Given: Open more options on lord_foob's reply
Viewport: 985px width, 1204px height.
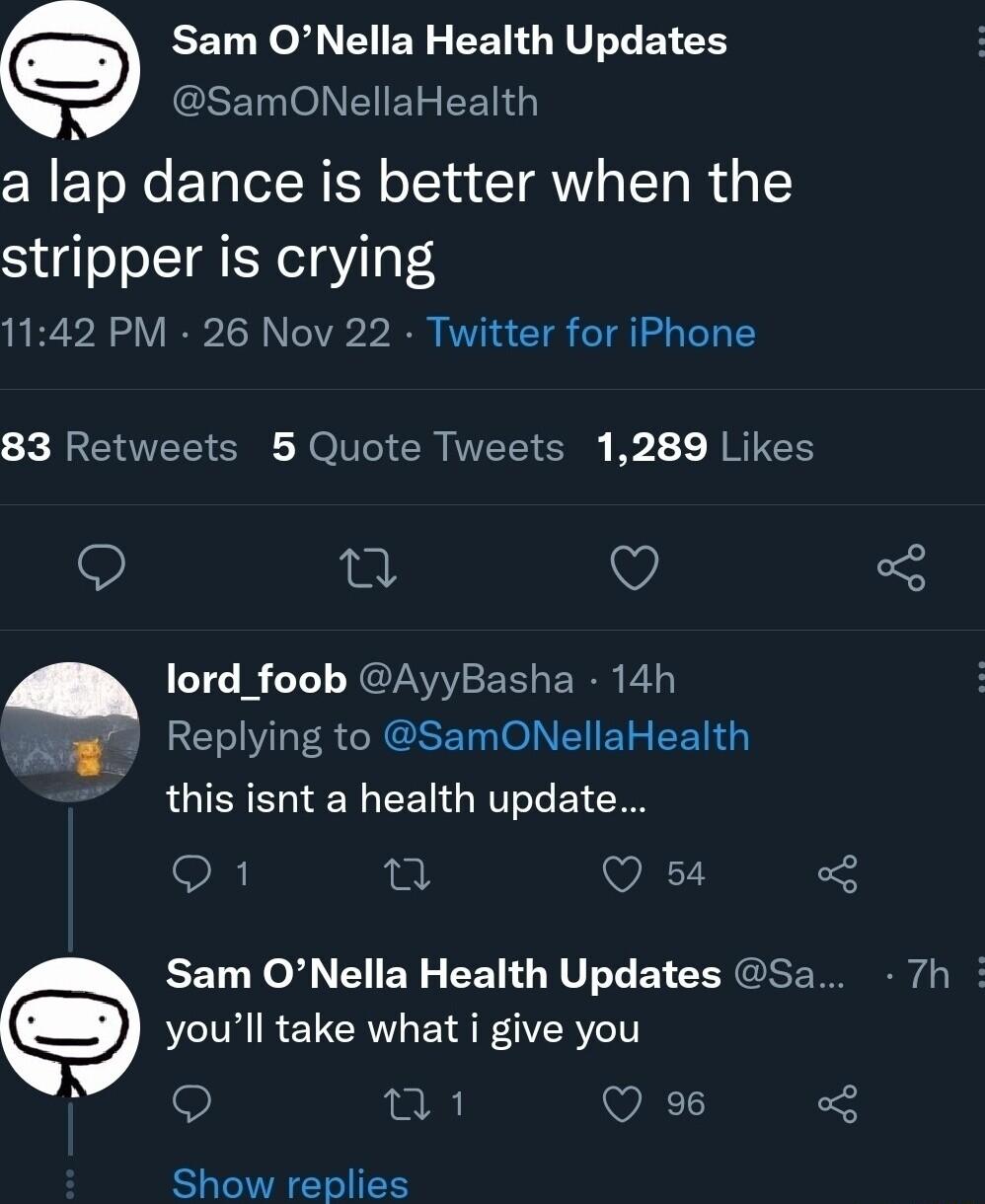Looking at the screenshot, I should (x=979, y=678).
